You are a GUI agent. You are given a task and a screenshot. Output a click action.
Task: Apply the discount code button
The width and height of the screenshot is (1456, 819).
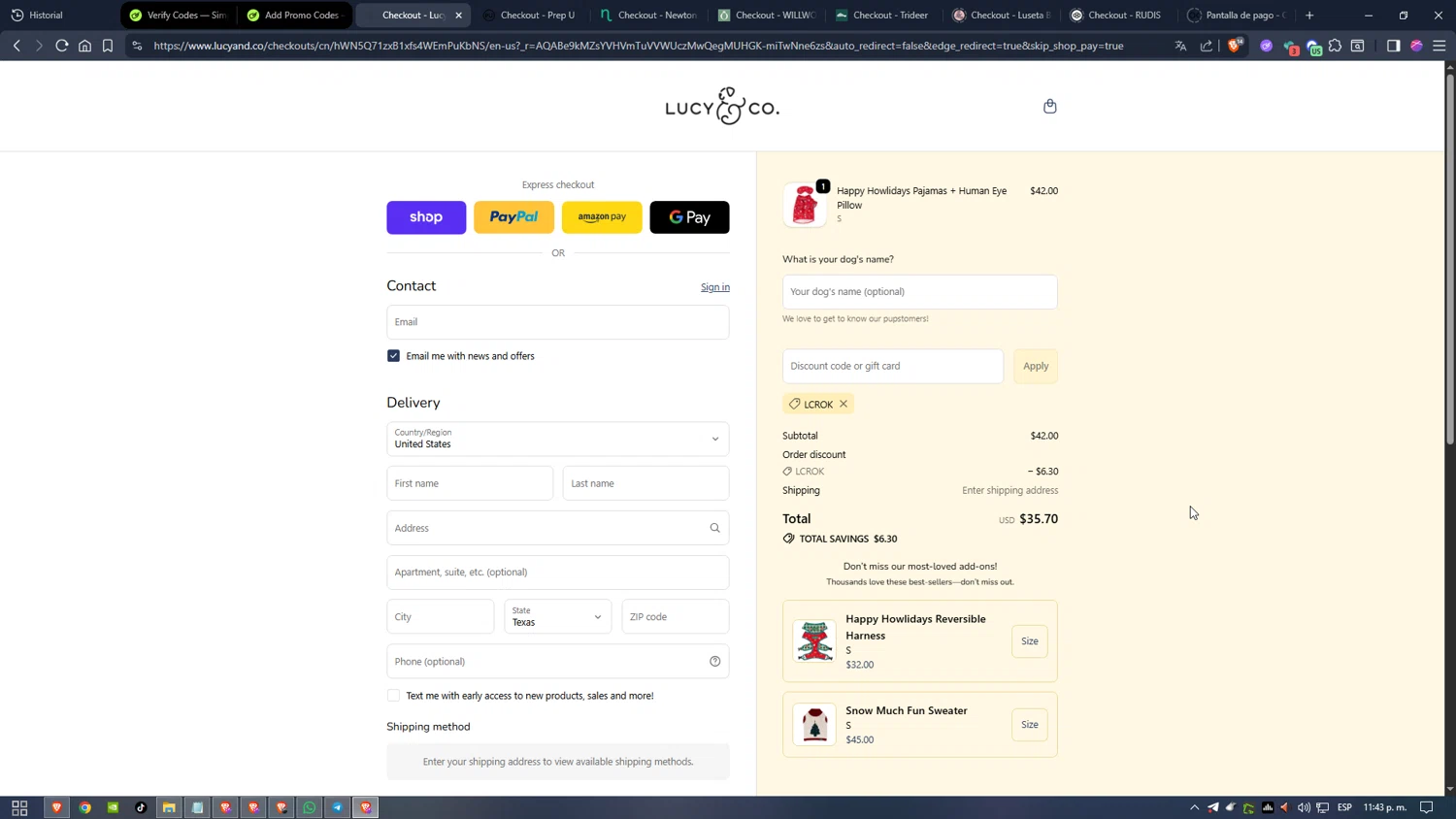1036,366
